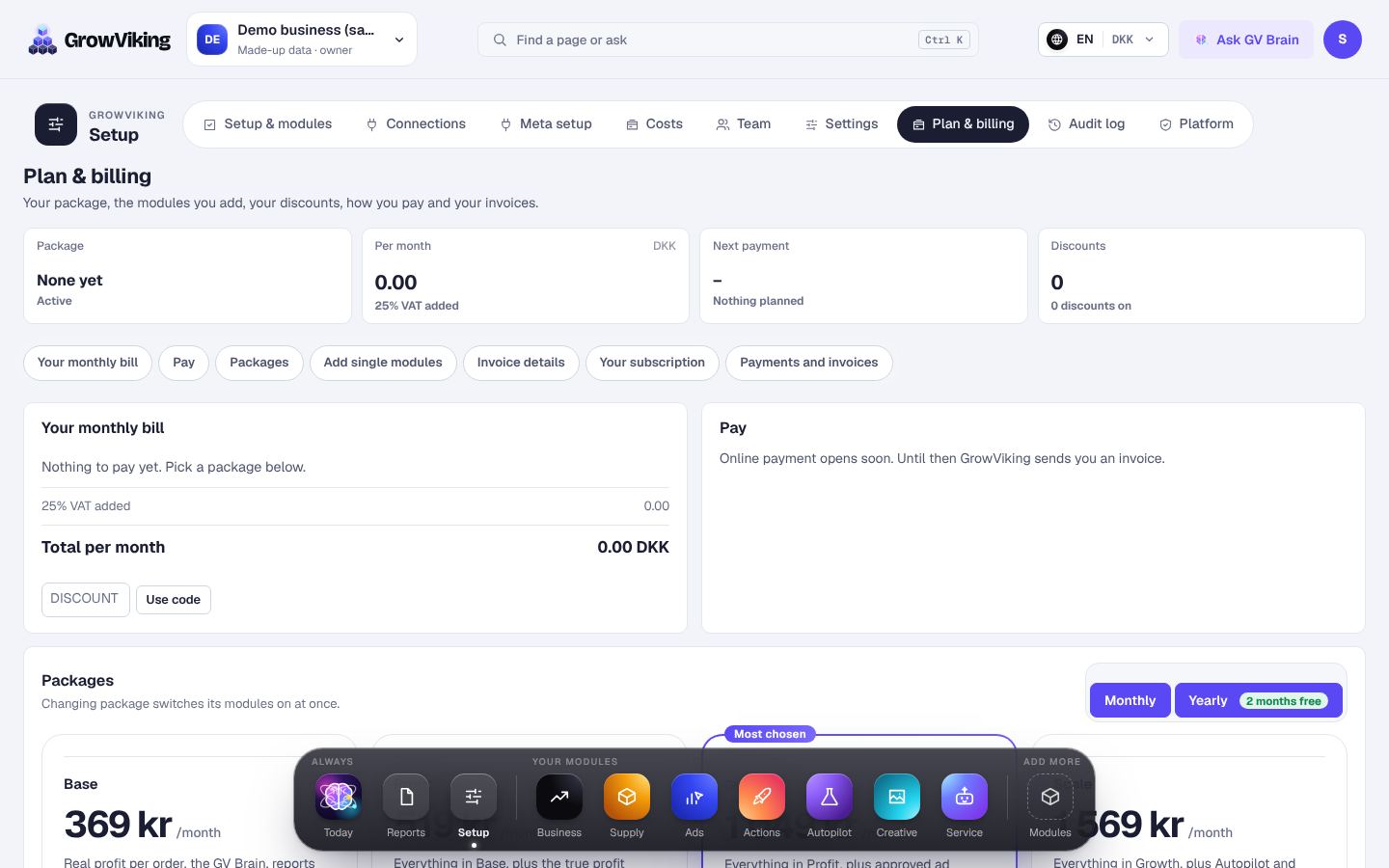Viewport: 1389px width, 868px height.
Task: Jump to the Packages section chip
Action: click(259, 363)
